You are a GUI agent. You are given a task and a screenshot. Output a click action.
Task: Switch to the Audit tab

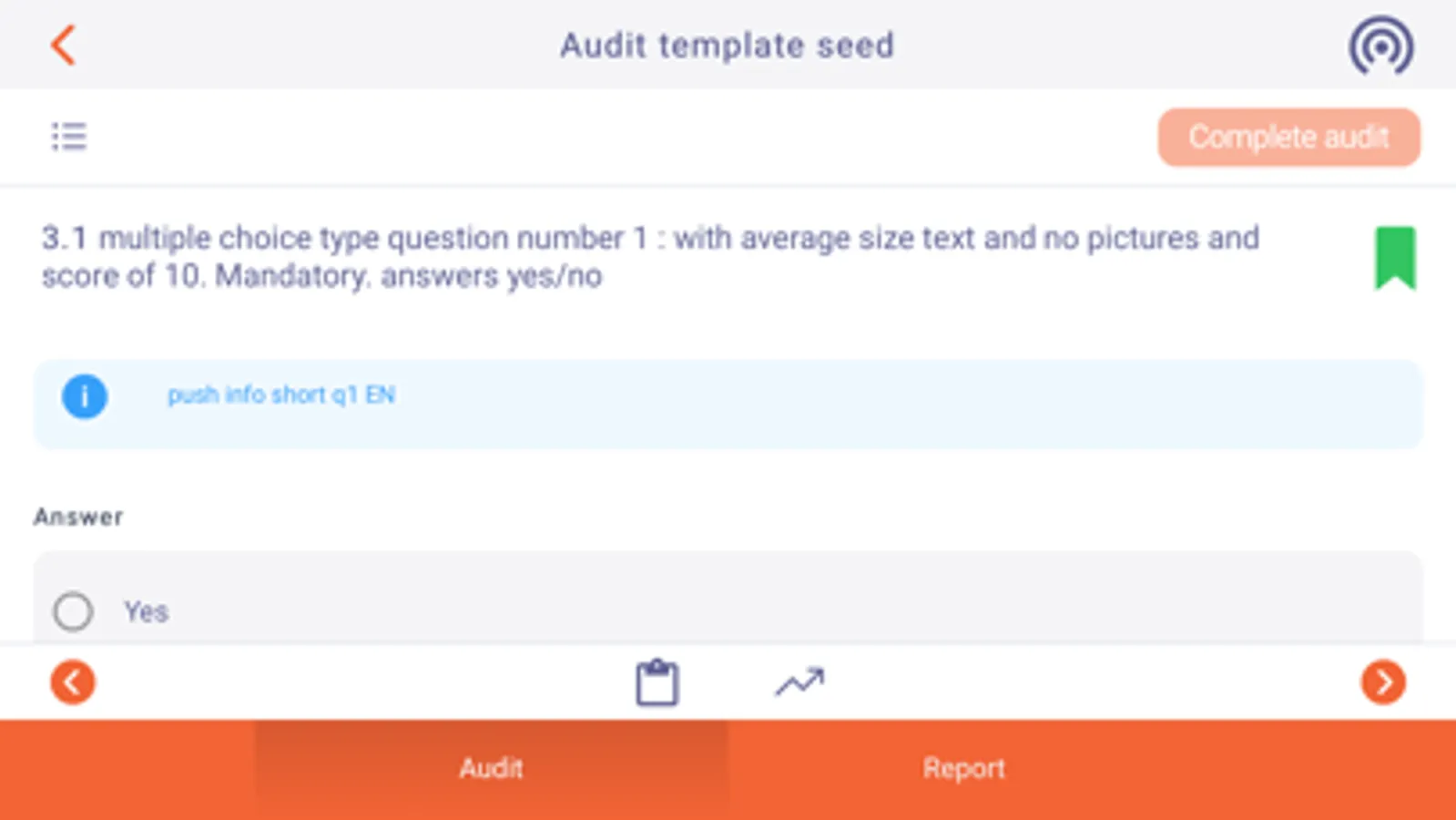491,768
